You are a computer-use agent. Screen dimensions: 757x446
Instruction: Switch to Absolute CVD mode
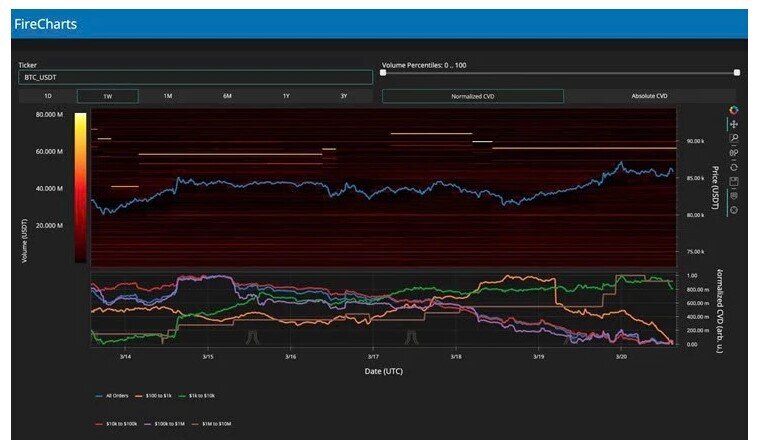(649, 96)
